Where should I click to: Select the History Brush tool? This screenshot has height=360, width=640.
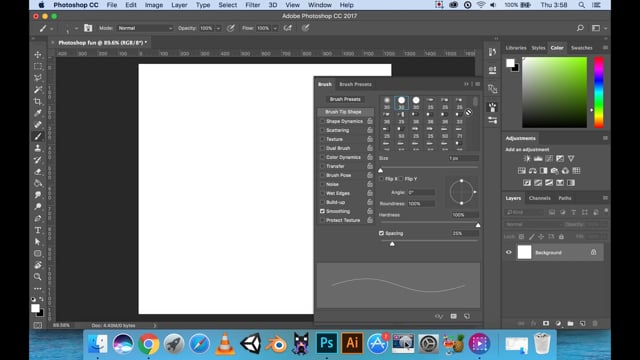pos(38,160)
